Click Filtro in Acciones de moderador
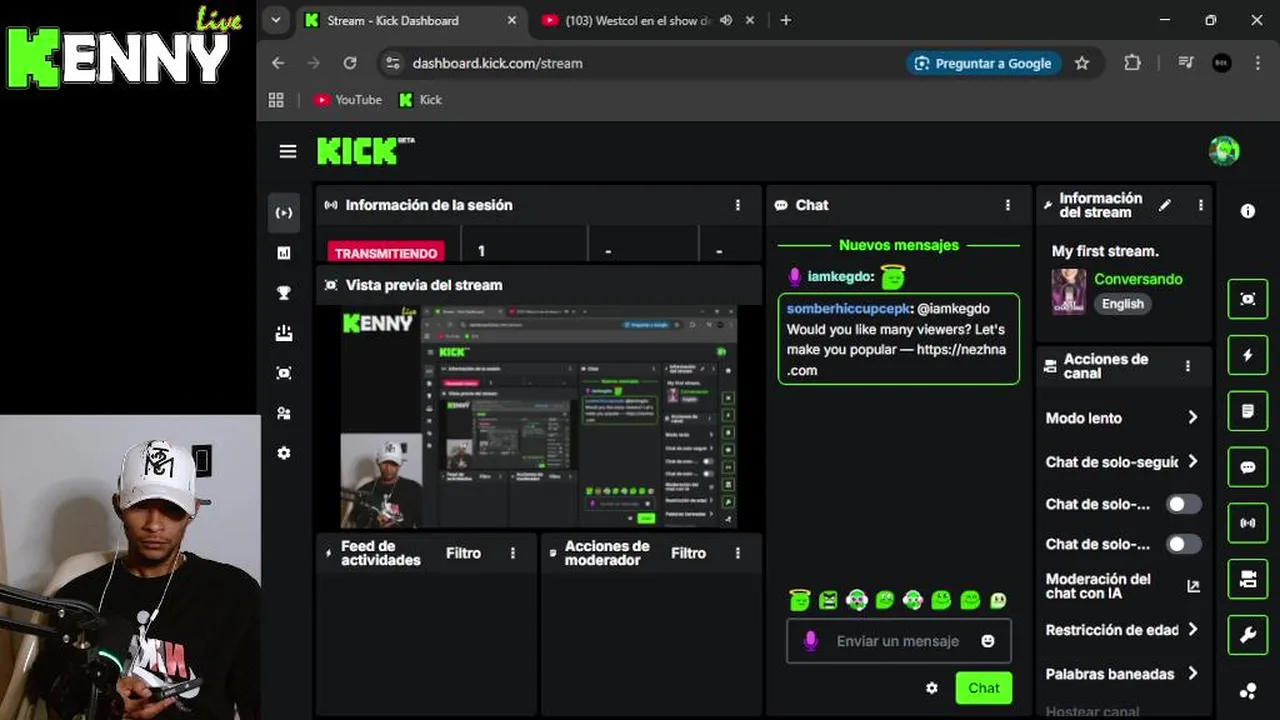This screenshot has height=720, width=1280. point(688,553)
